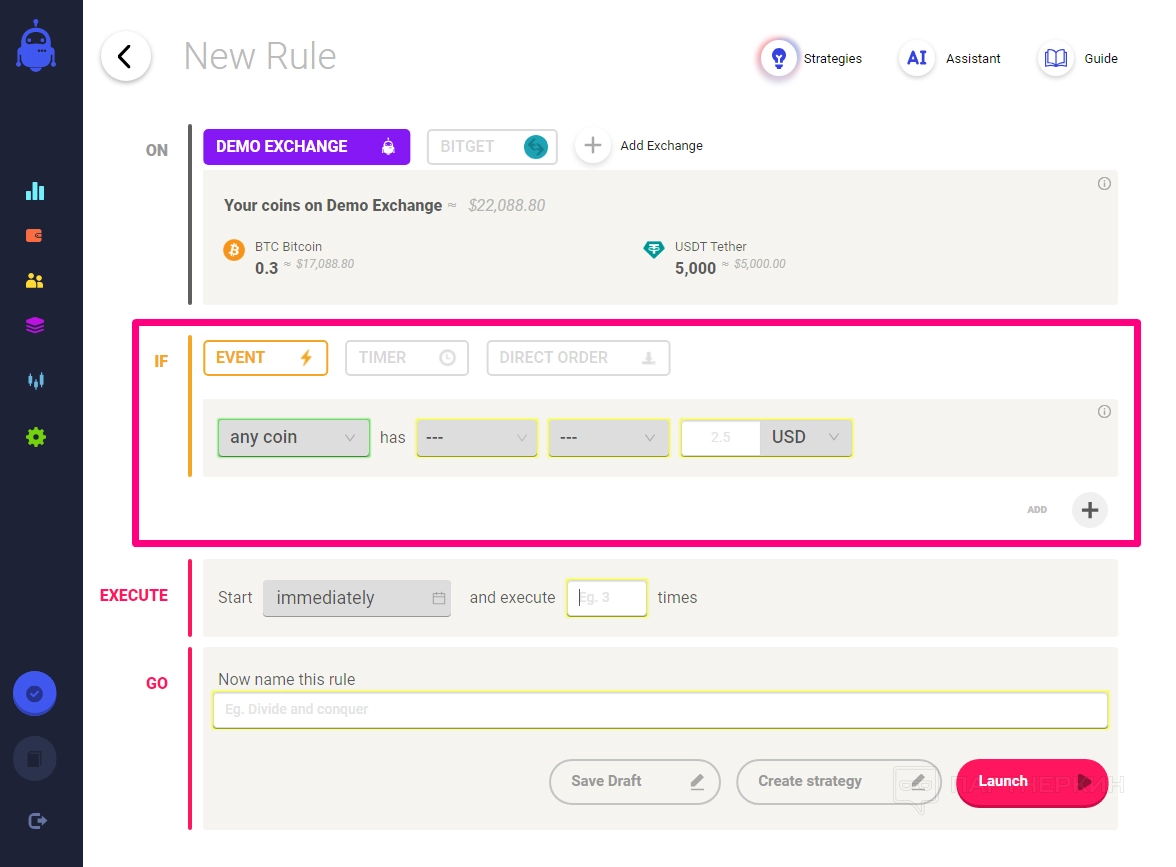1176x867 pixels.
Task: Add a condition with the plus button
Action: pyautogui.click(x=1090, y=510)
